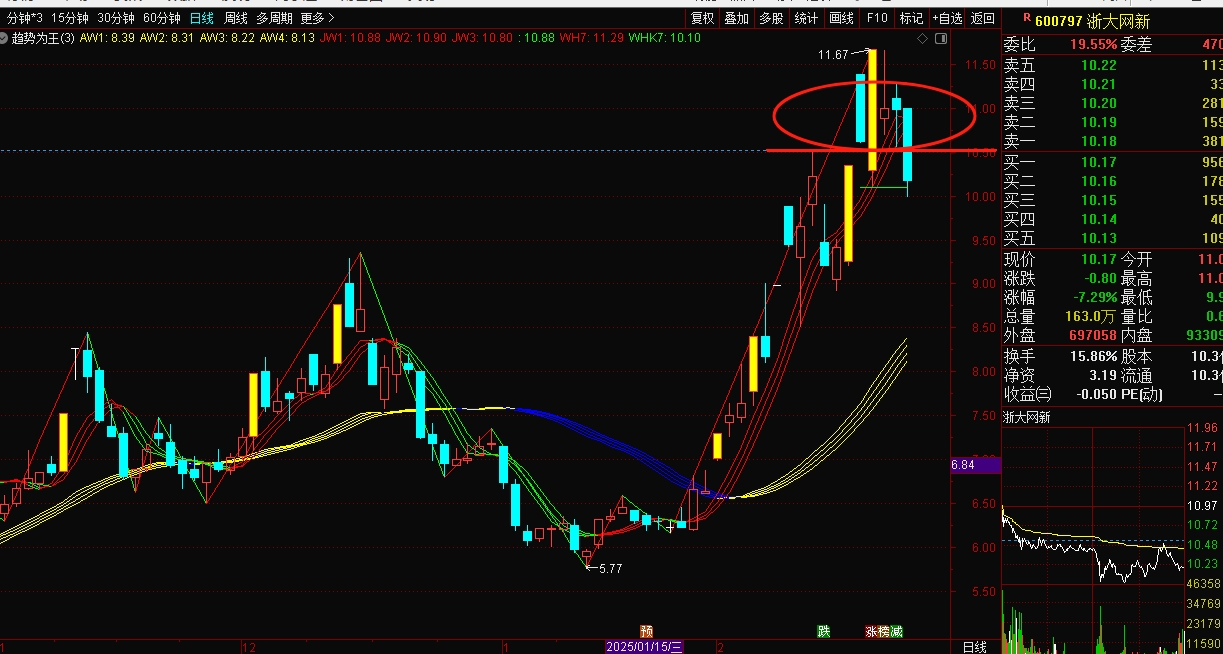This screenshot has height=654, width=1223.
Task: Click the 叠加 overlay button
Action: [x=737, y=18]
